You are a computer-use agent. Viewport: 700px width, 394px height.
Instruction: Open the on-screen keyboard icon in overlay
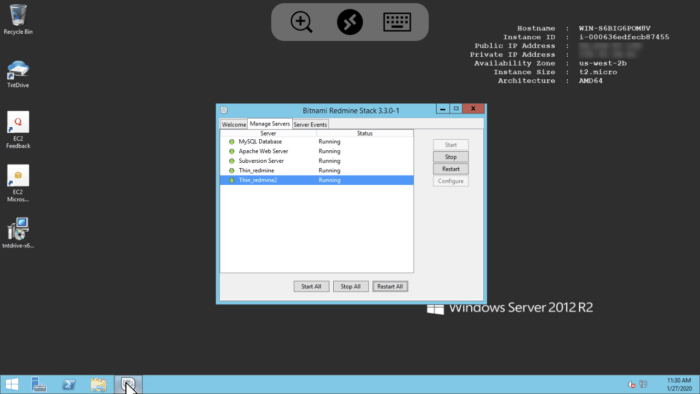tap(397, 22)
